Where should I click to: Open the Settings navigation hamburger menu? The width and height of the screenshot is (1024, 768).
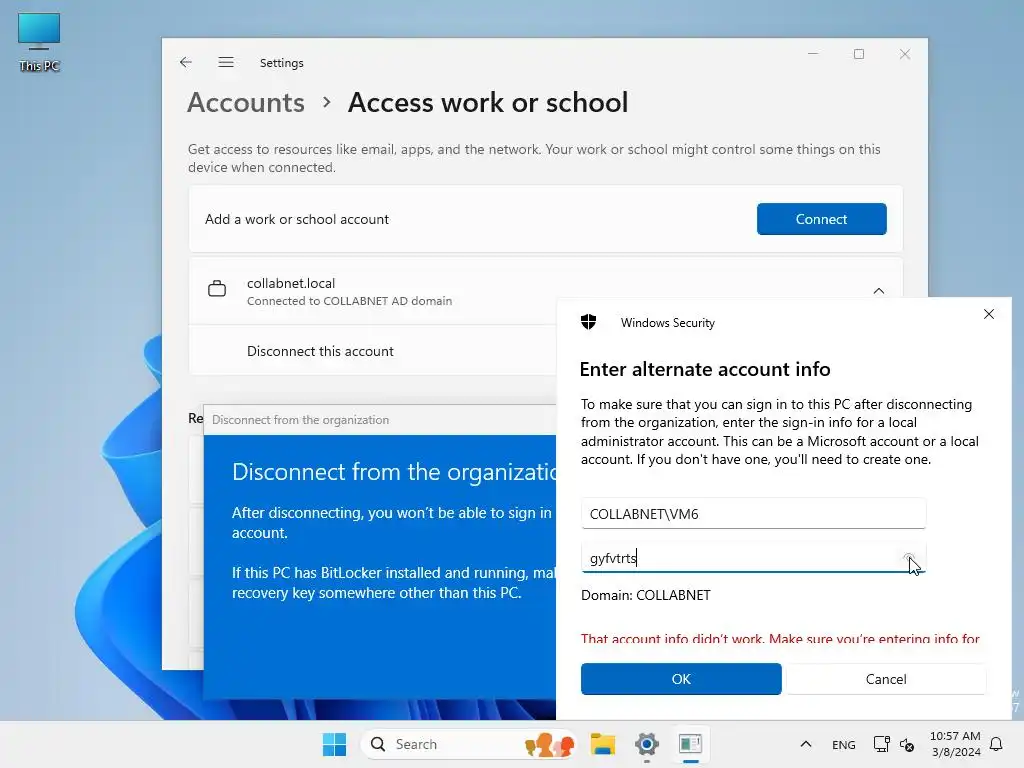(226, 62)
